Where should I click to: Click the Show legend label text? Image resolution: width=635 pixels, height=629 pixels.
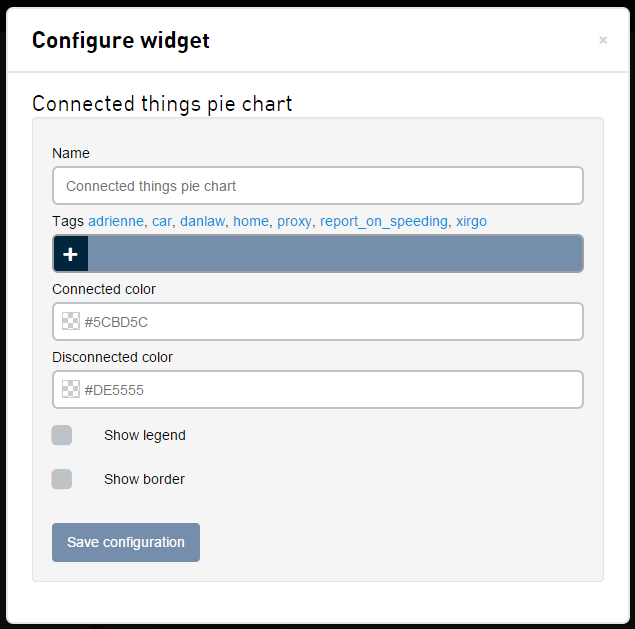point(145,435)
